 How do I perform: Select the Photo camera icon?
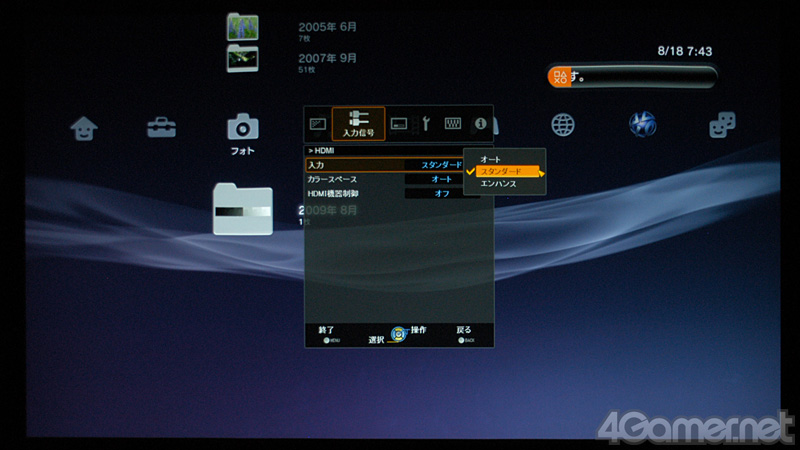click(x=243, y=127)
